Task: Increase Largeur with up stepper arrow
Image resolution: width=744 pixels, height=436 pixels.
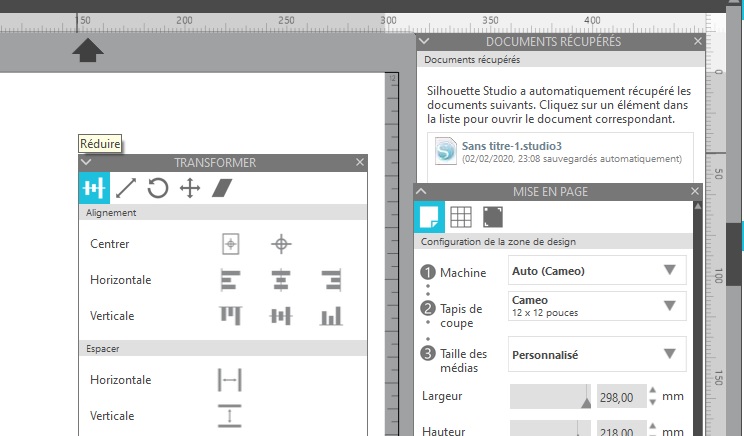Action: [652, 390]
